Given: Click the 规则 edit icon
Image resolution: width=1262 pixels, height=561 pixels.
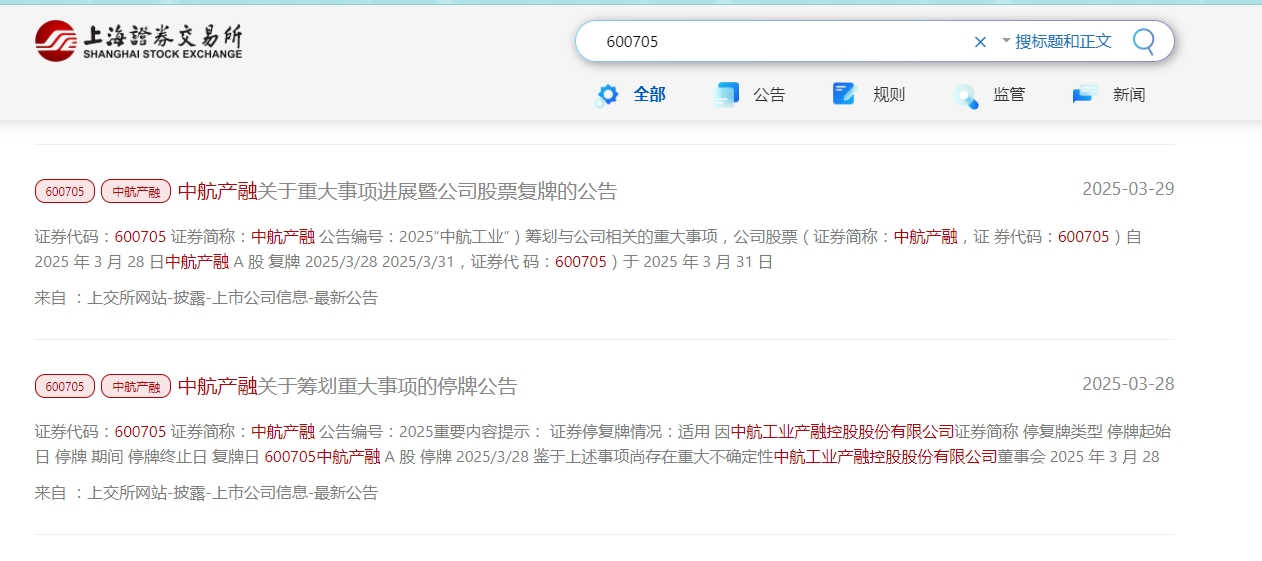Looking at the screenshot, I should pyautogui.click(x=845, y=95).
